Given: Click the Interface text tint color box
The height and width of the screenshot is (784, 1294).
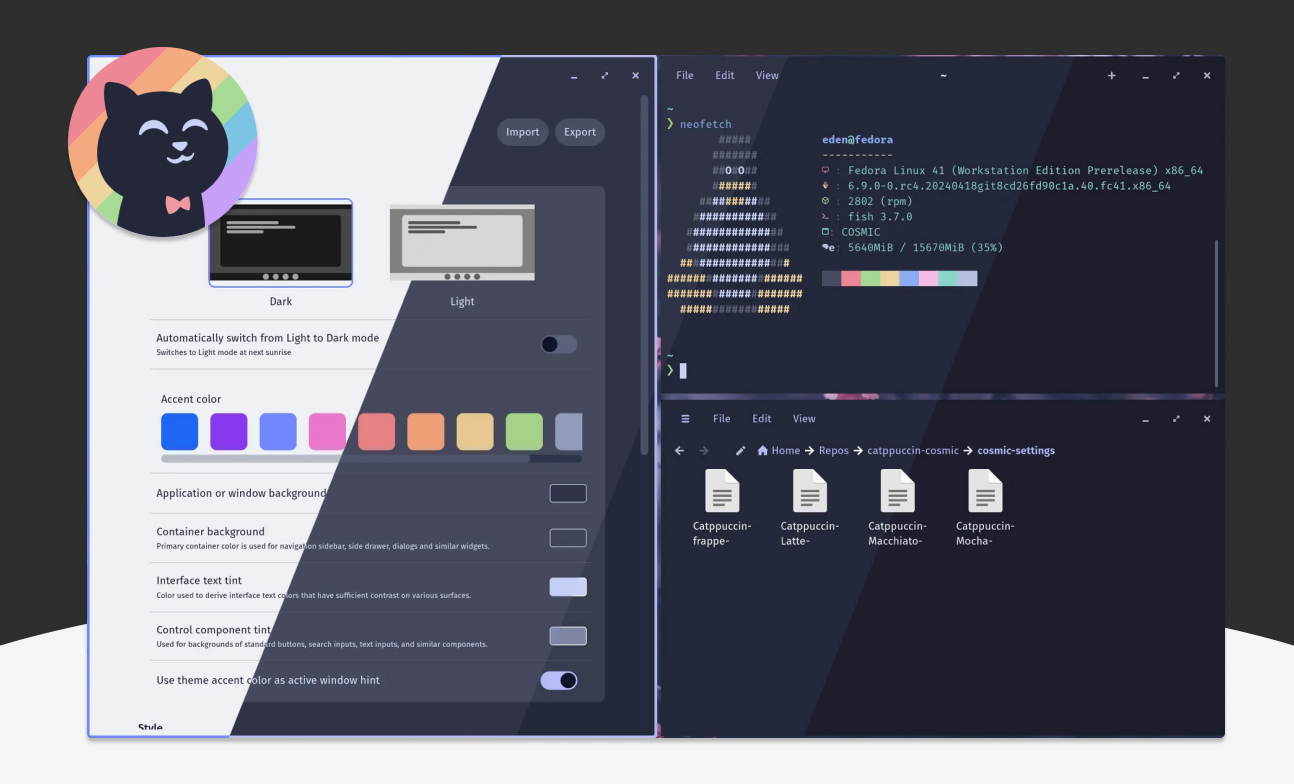Looking at the screenshot, I should 567,587.
